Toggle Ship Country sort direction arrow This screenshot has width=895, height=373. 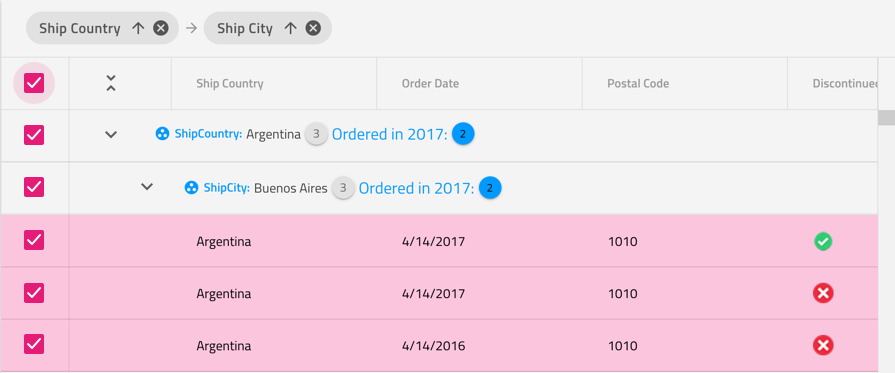coord(138,28)
